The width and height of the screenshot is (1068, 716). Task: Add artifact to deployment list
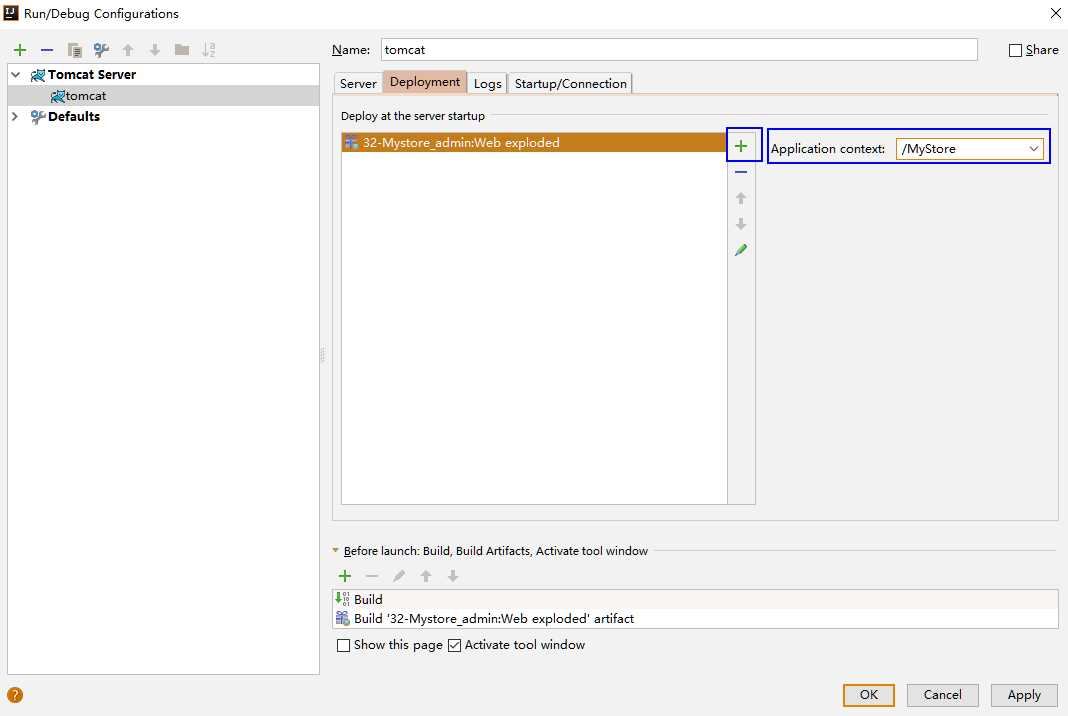[x=741, y=146]
